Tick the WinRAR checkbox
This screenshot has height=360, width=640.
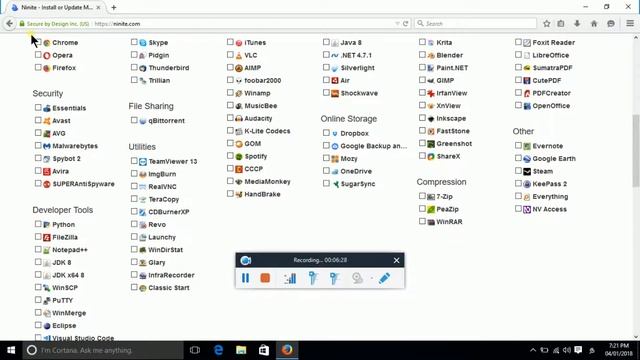422,221
